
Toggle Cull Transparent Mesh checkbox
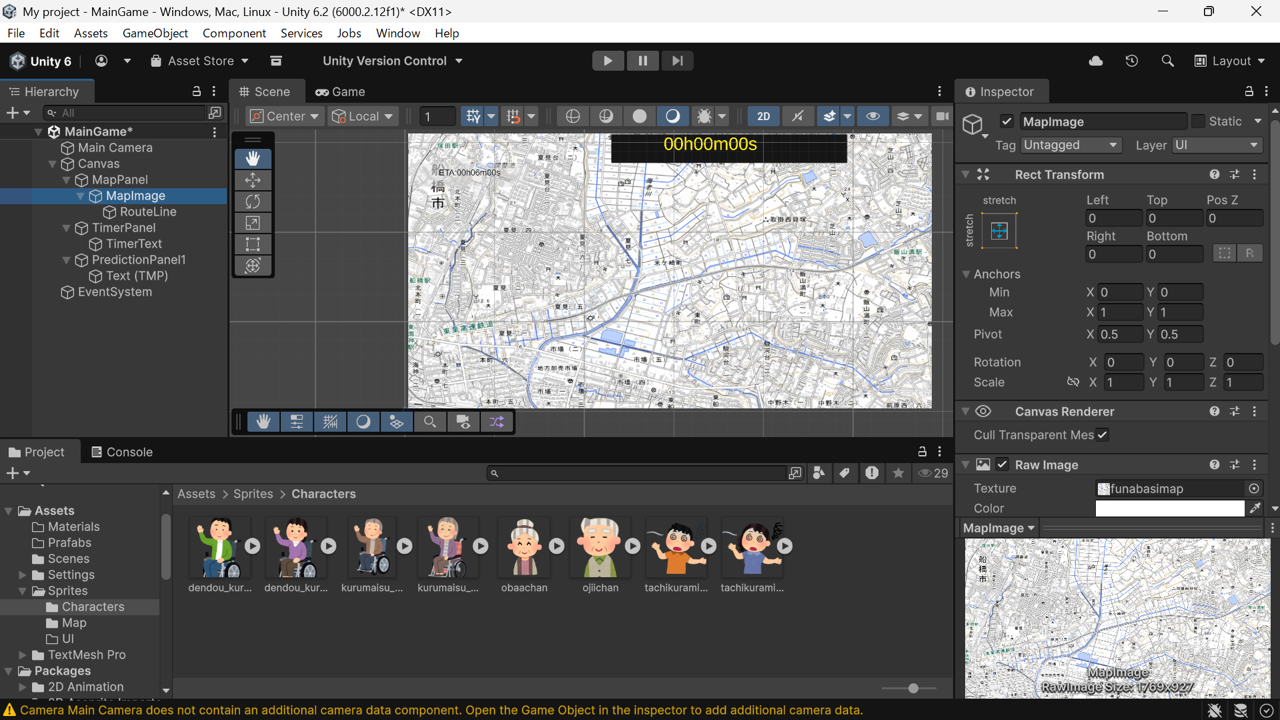pyautogui.click(x=1102, y=435)
